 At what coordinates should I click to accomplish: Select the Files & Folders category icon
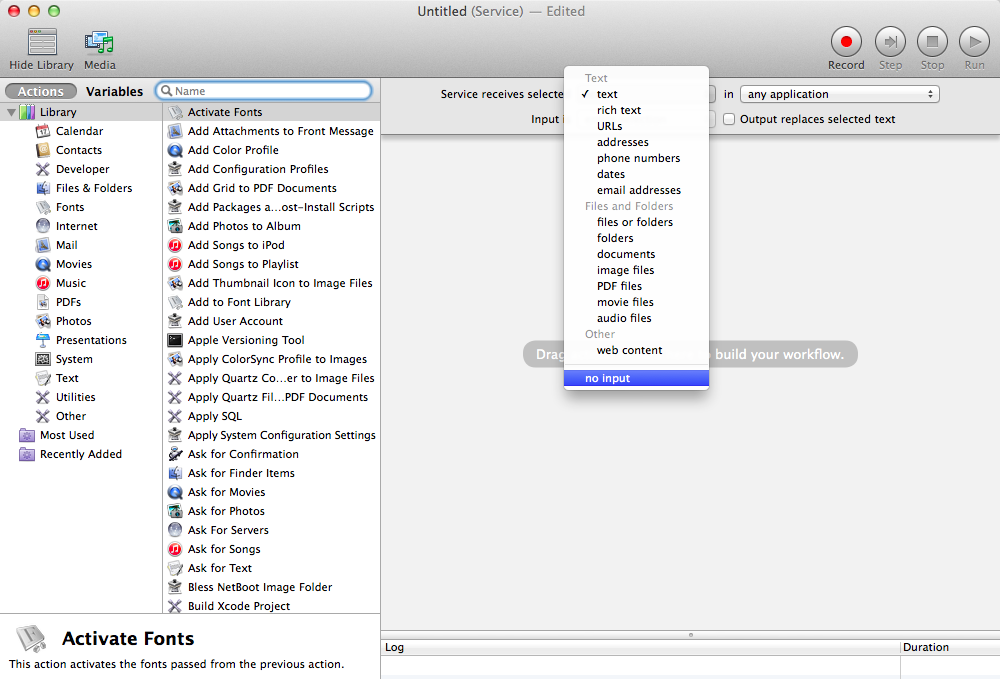43,188
